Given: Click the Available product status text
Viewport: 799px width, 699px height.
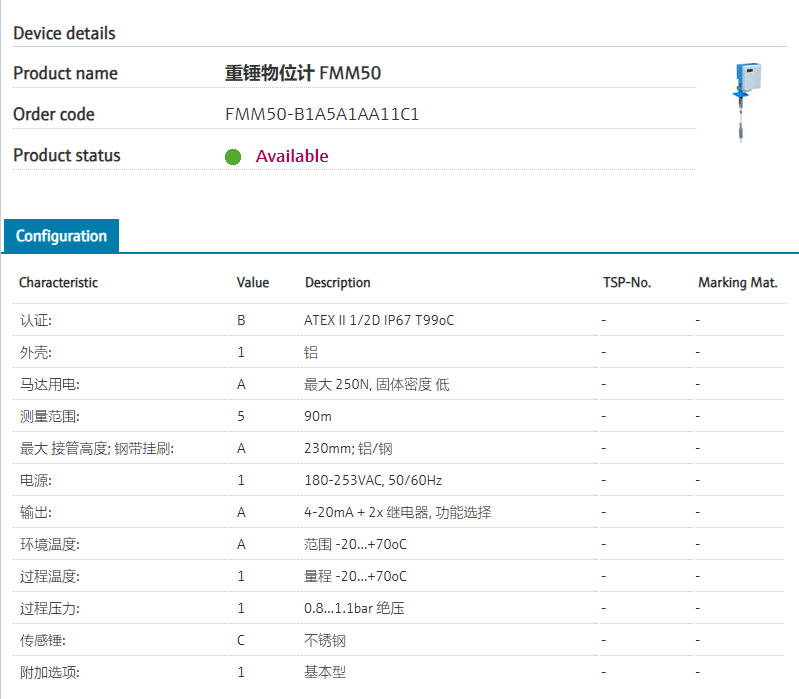Looking at the screenshot, I should [292, 156].
